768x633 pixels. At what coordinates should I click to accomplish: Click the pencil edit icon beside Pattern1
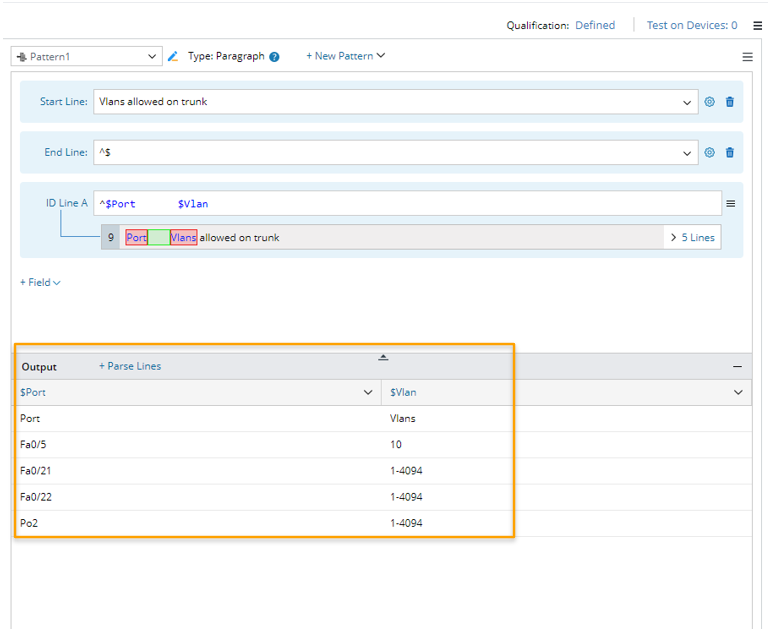[x=173, y=57]
